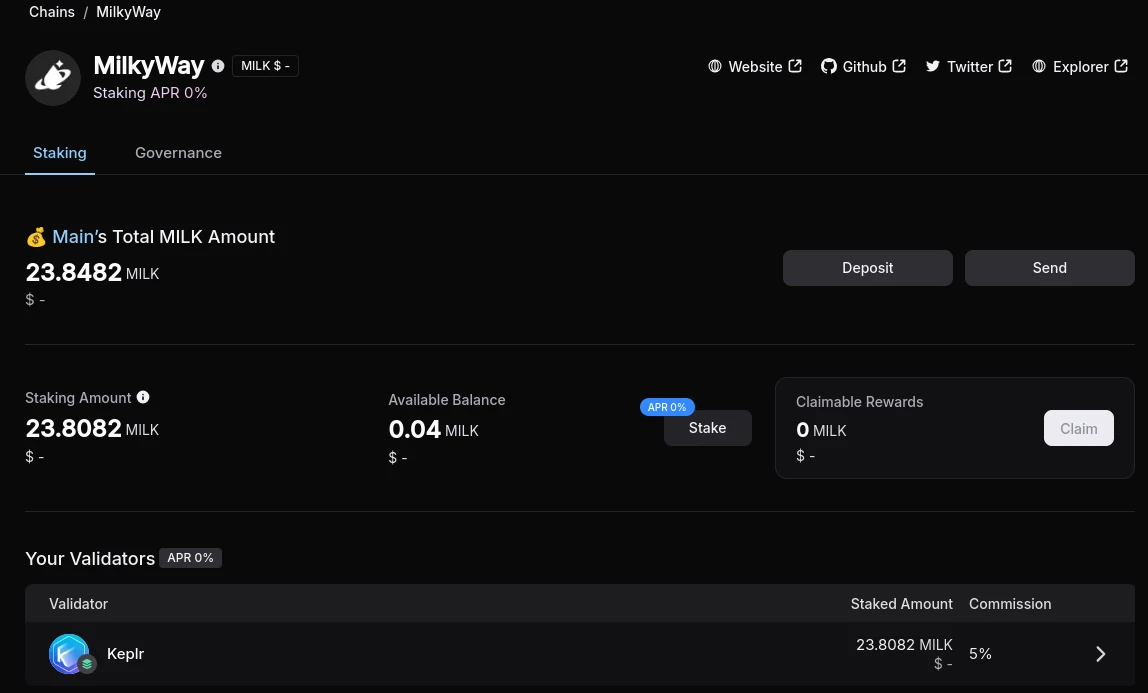Click the globe icon next to Website
The width and height of the screenshot is (1148, 693).
coord(715,67)
